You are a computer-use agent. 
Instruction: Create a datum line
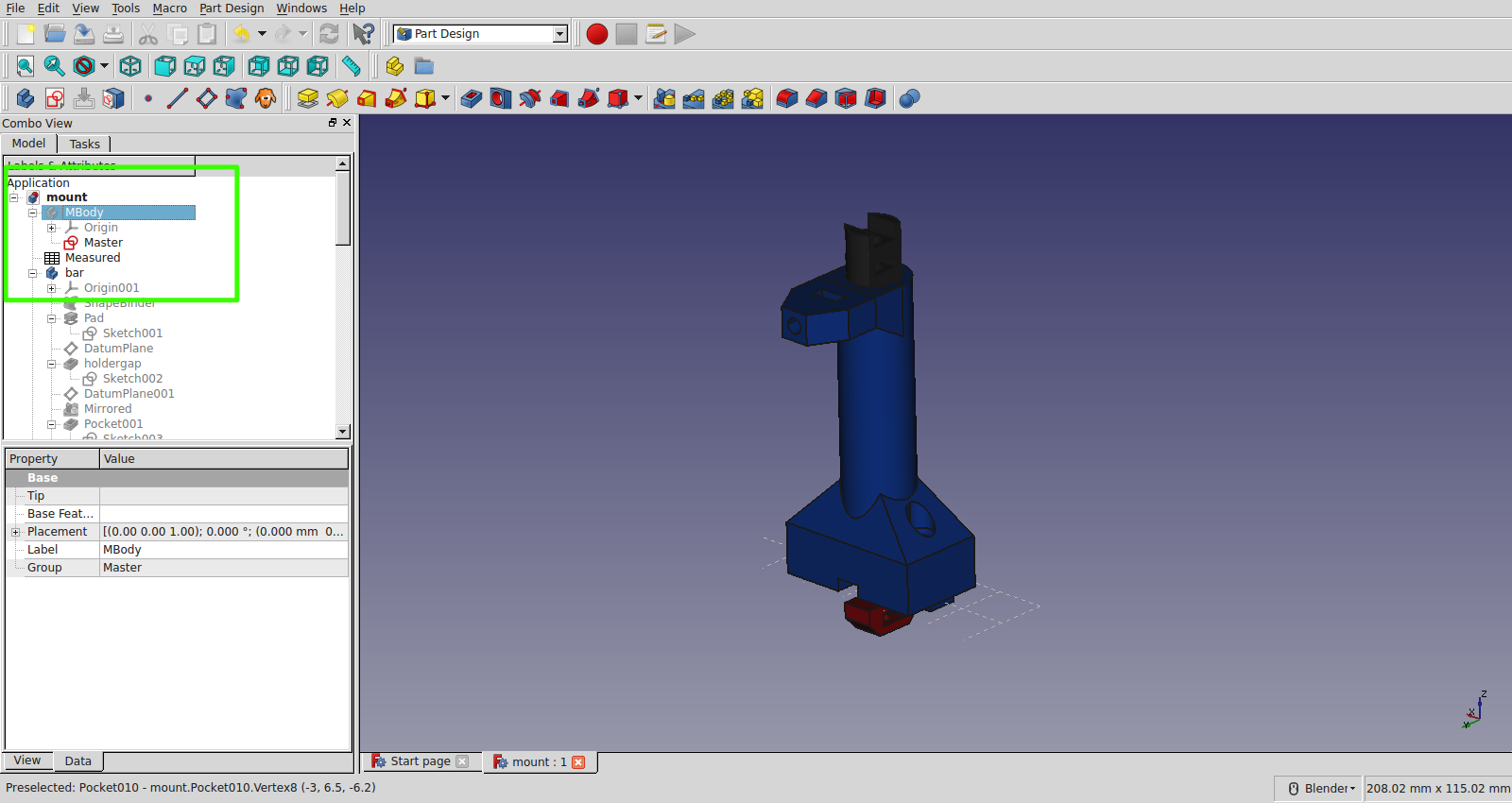(x=178, y=98)
